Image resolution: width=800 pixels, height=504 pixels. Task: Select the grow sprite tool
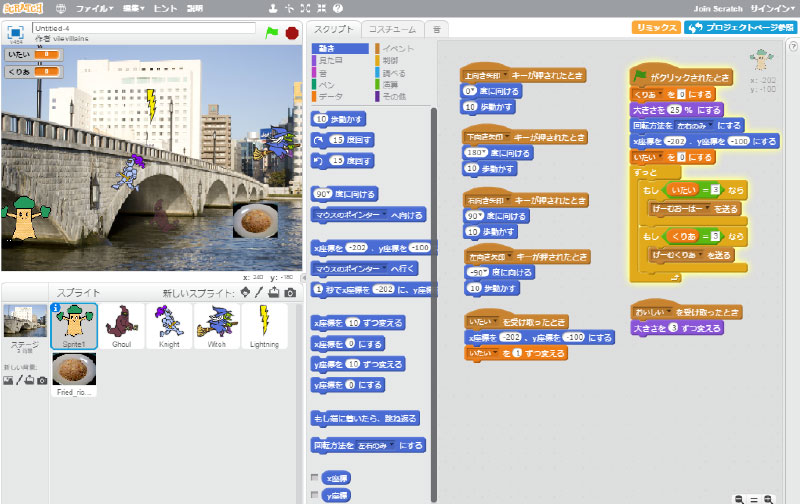[305, 8]
